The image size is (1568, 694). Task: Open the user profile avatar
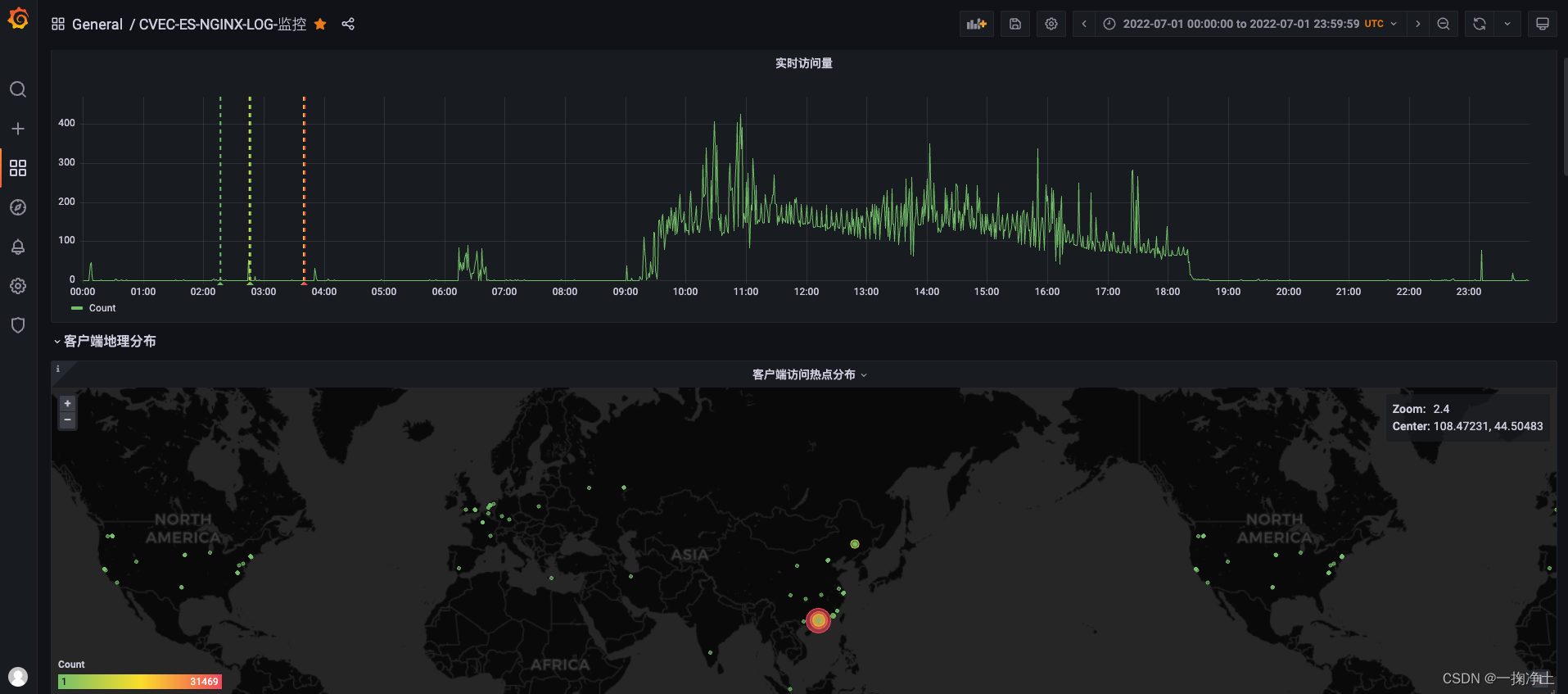click(18, 677)
